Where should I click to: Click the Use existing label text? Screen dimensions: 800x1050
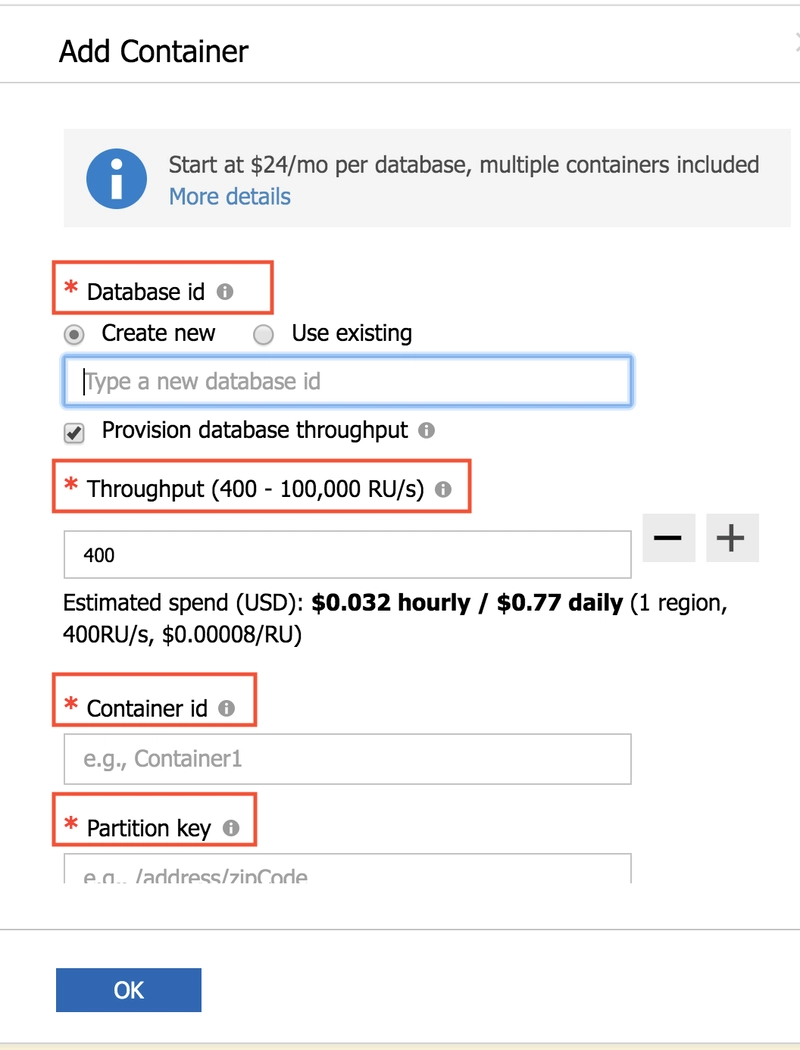[351, 333]
